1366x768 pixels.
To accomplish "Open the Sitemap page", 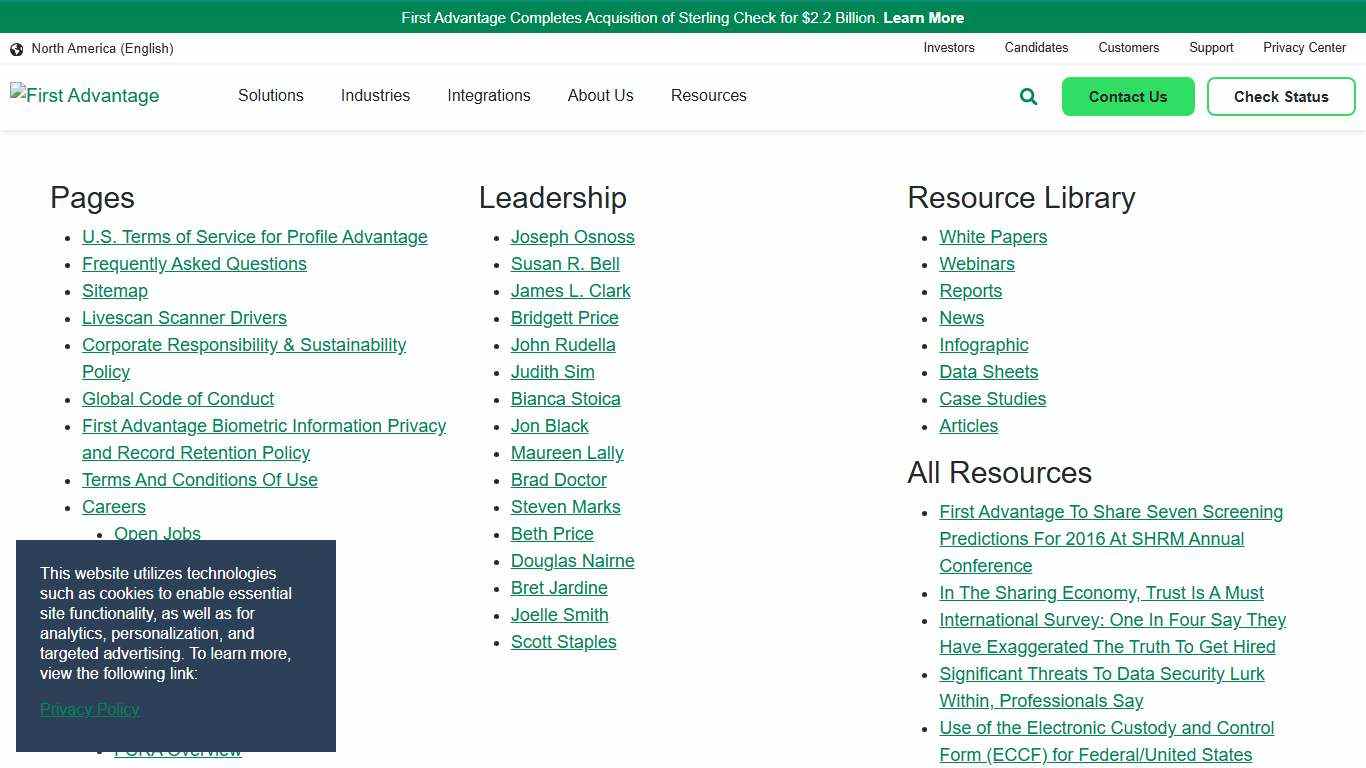I will click(114, 291).
